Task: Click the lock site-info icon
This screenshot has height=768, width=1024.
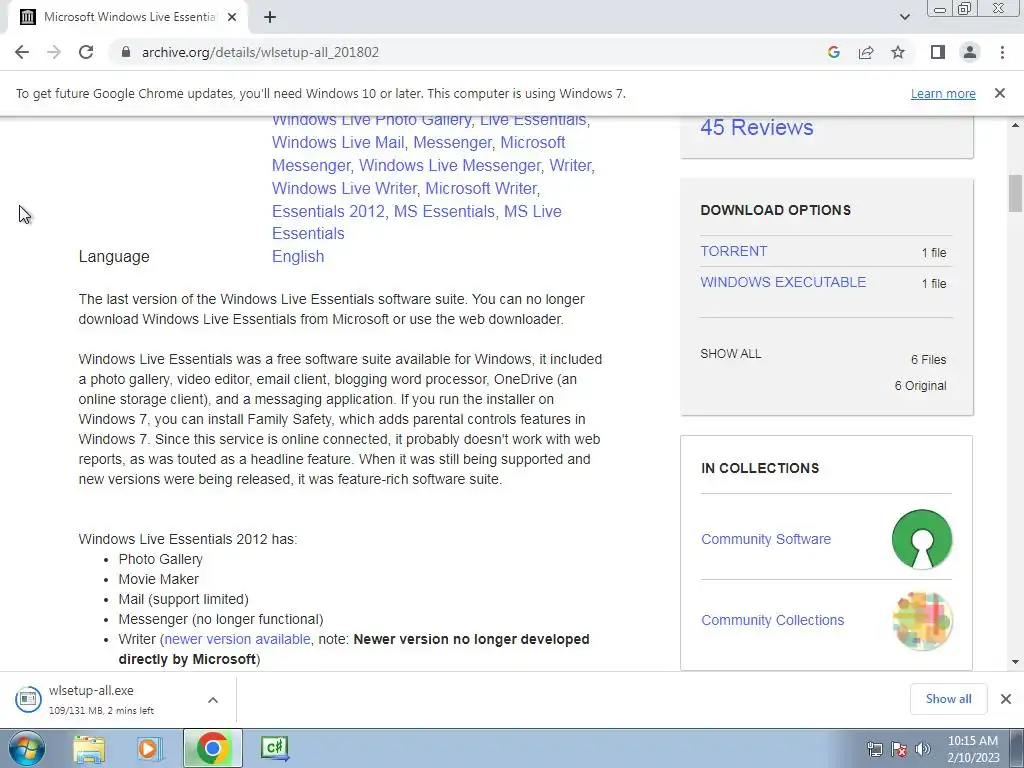Action: point(126,52)
